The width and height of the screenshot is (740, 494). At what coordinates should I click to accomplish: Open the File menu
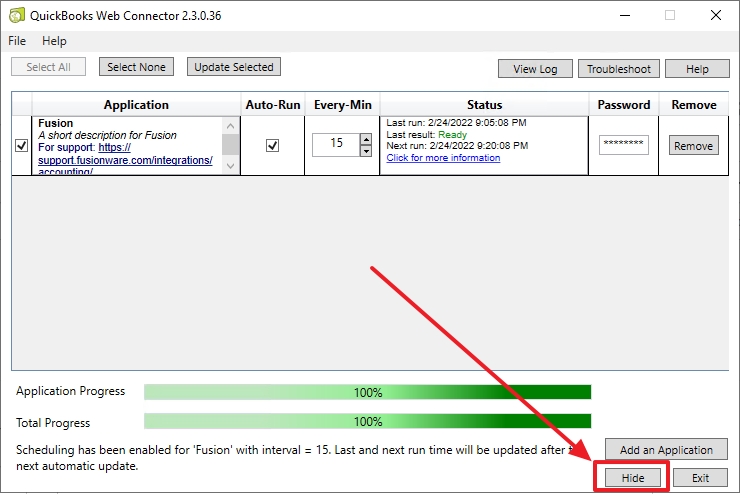click(x=17, y=41)
